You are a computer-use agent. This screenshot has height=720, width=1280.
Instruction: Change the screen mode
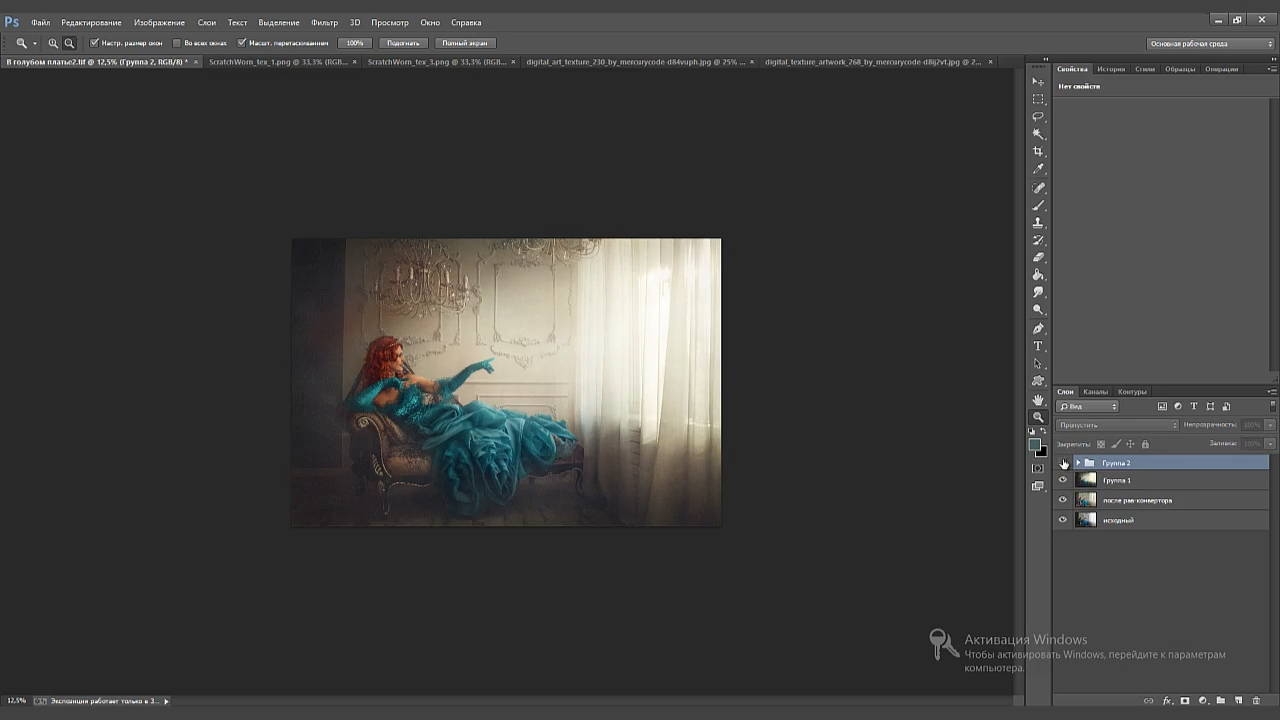pos(1038,487)
